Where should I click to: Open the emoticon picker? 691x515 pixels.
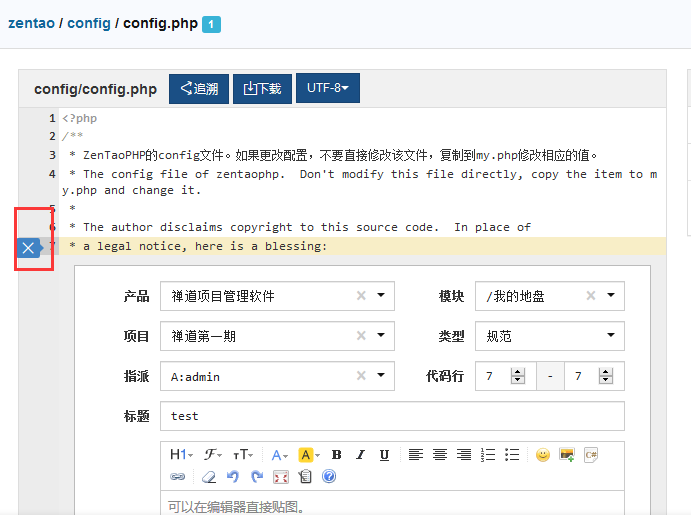pyautogui.click(x=543, y=455)
